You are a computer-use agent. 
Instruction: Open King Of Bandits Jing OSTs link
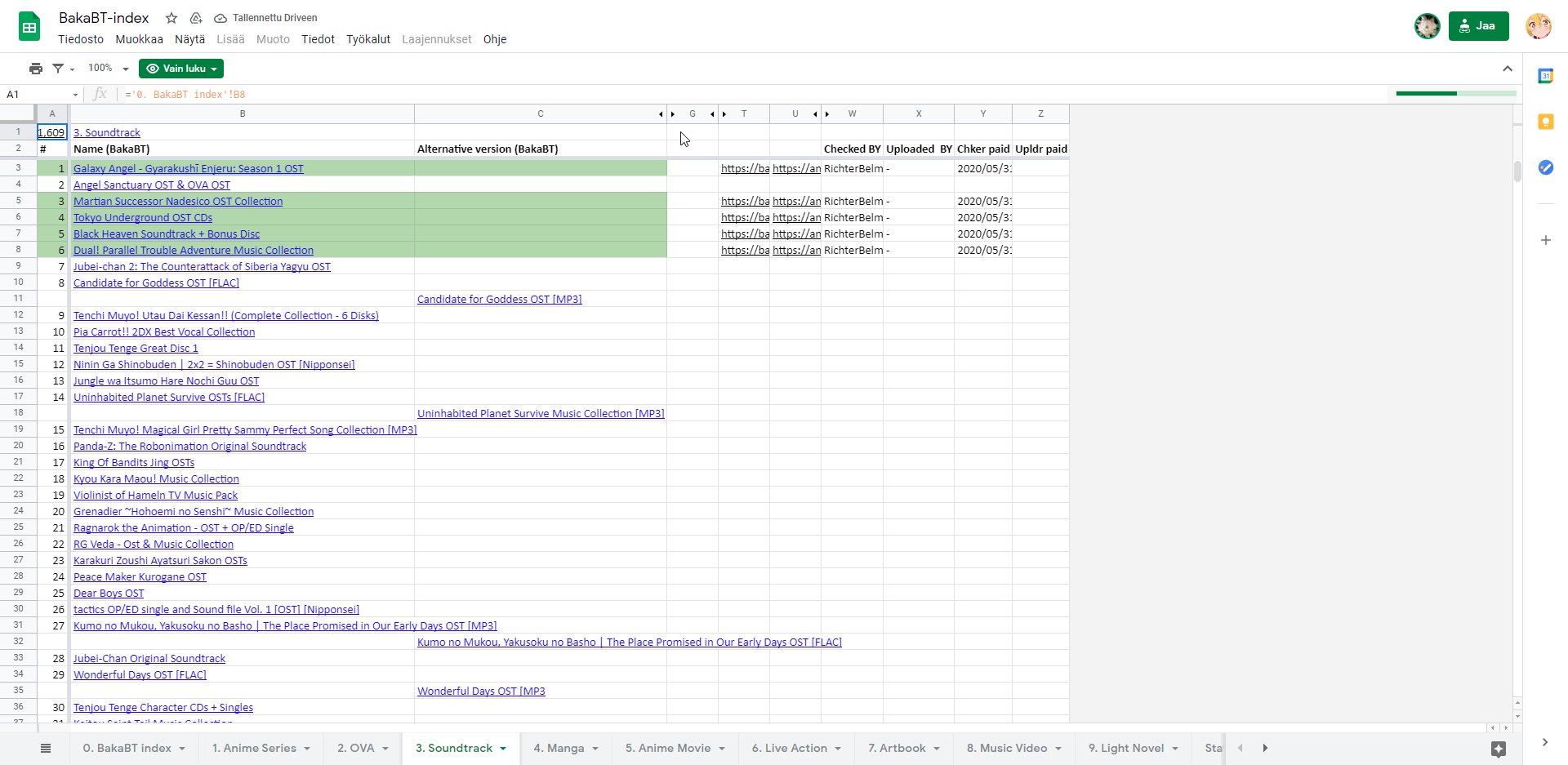click(x=134, y=463)
